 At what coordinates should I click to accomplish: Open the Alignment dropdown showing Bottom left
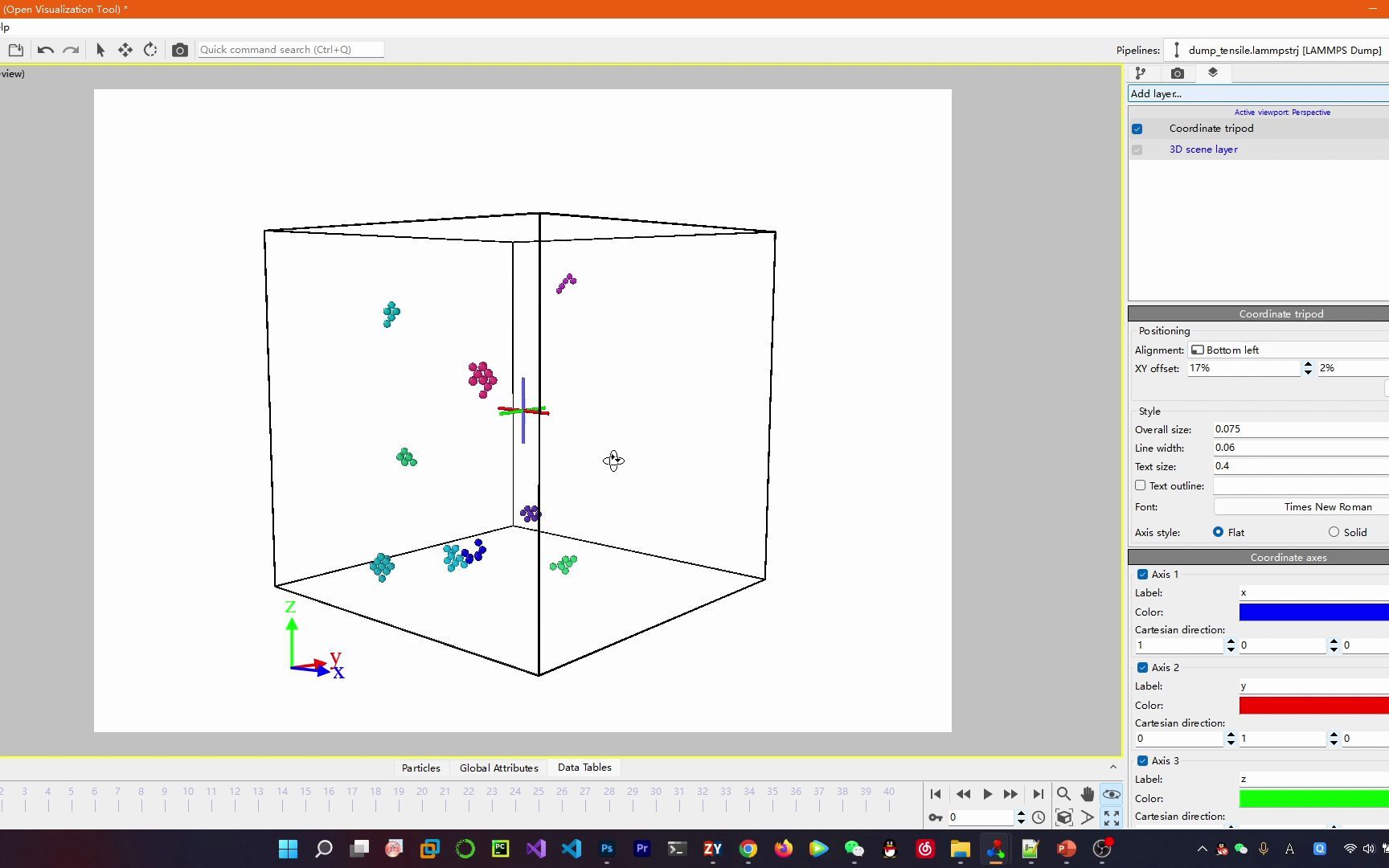coord(1289,350)
